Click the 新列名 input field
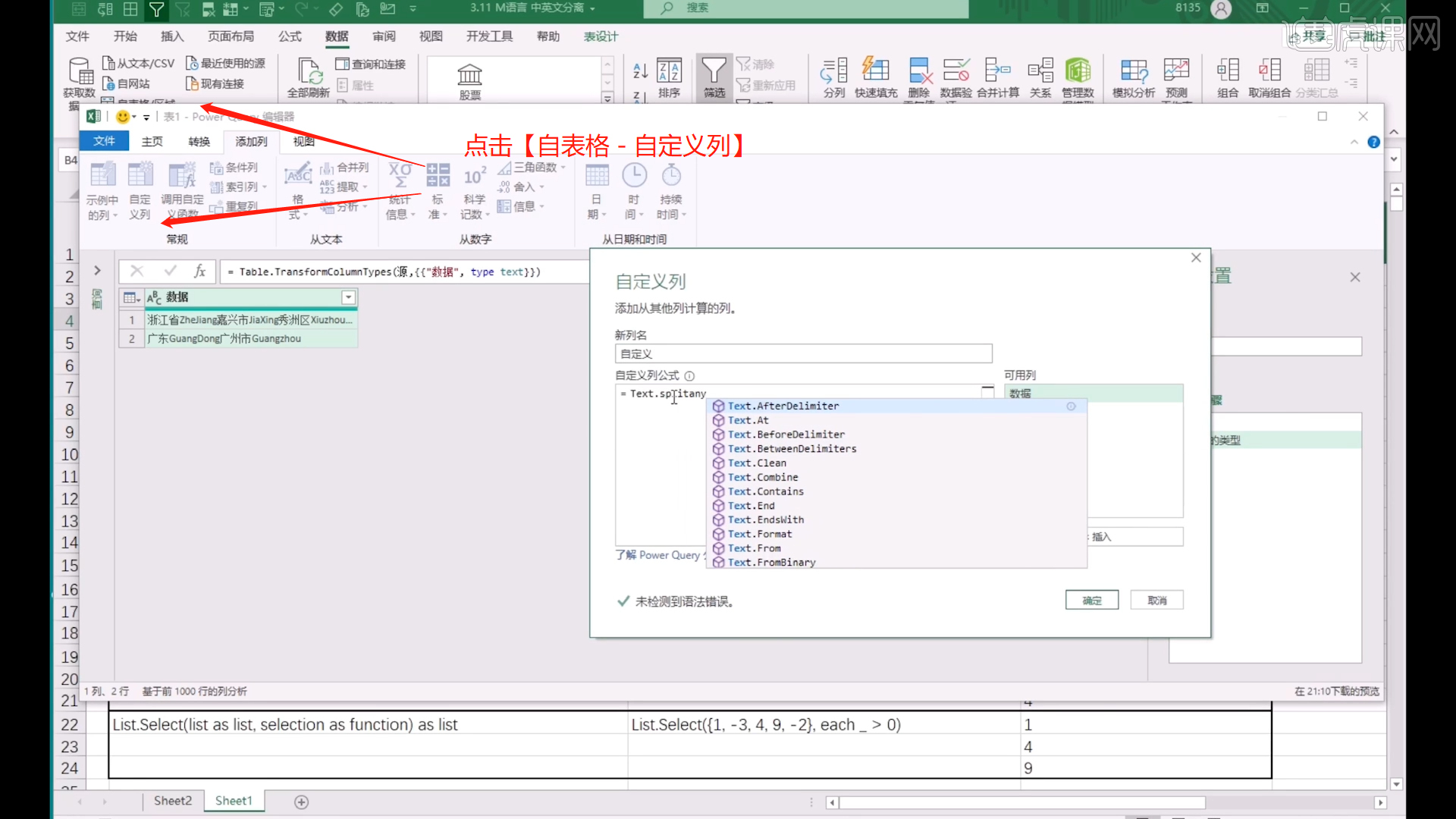The height and width of the screenshot is (819, 1456). coord(803,353)
